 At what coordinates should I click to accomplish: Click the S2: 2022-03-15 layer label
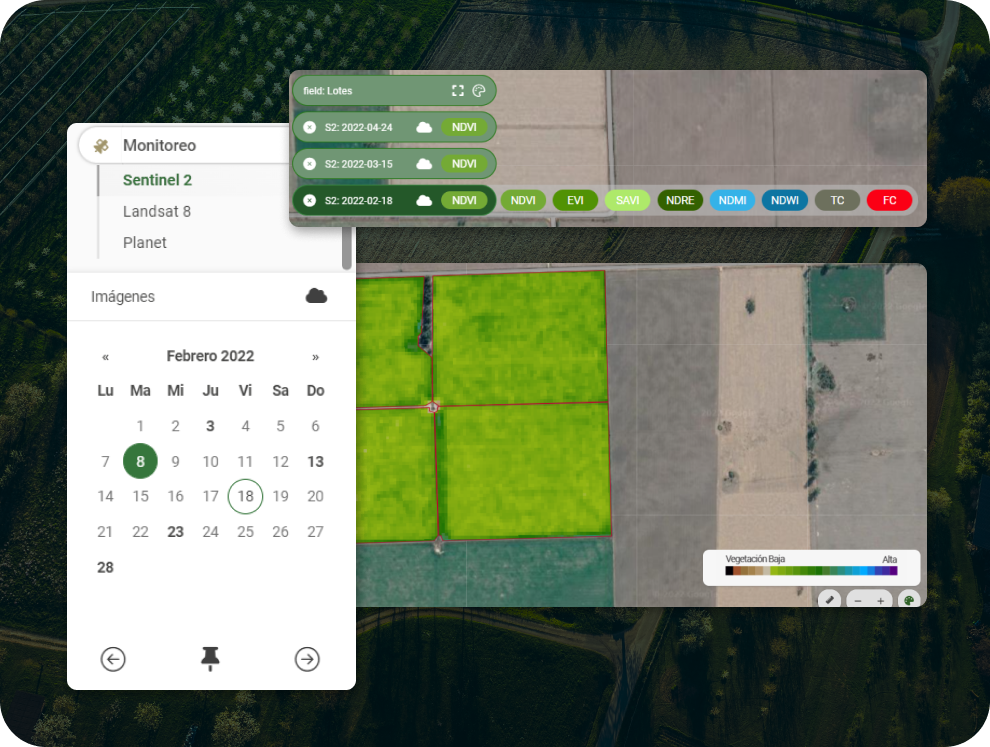point(359,164)
